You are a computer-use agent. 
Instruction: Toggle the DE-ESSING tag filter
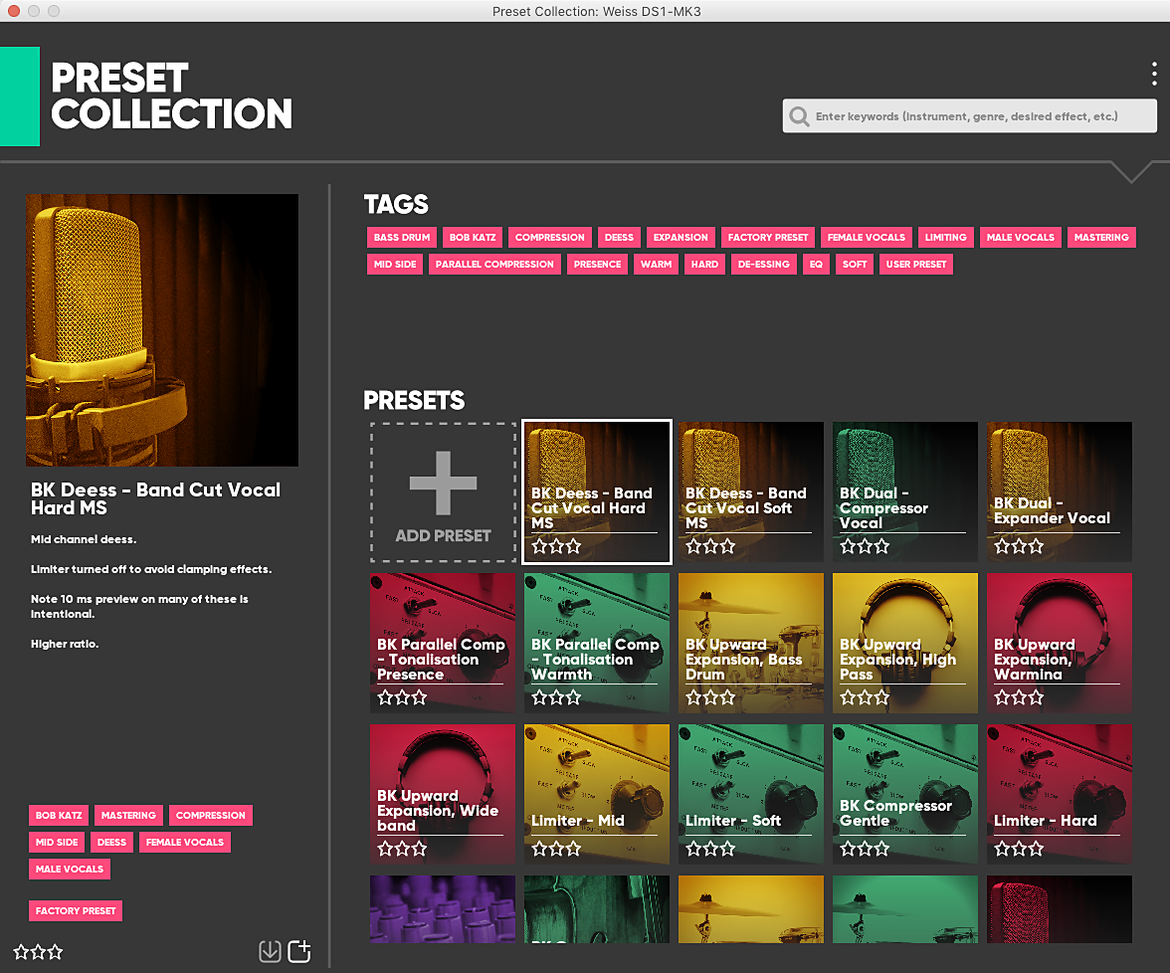[x=763, y=264]
